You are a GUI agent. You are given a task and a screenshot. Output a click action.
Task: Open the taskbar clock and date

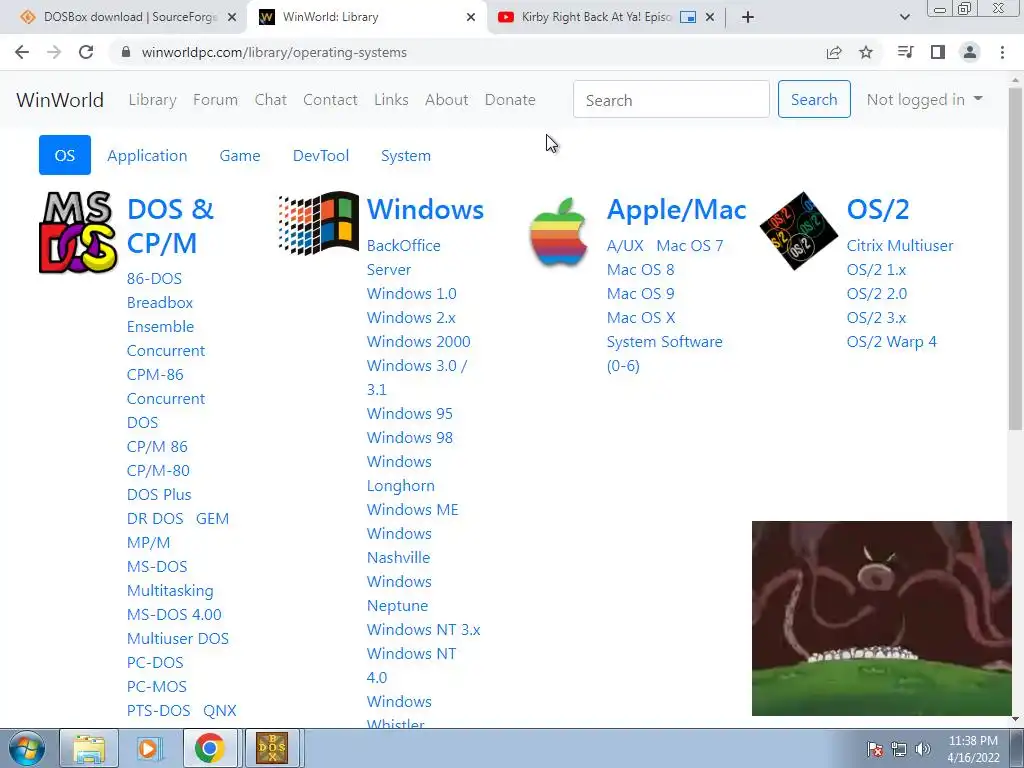pos(973,749)
